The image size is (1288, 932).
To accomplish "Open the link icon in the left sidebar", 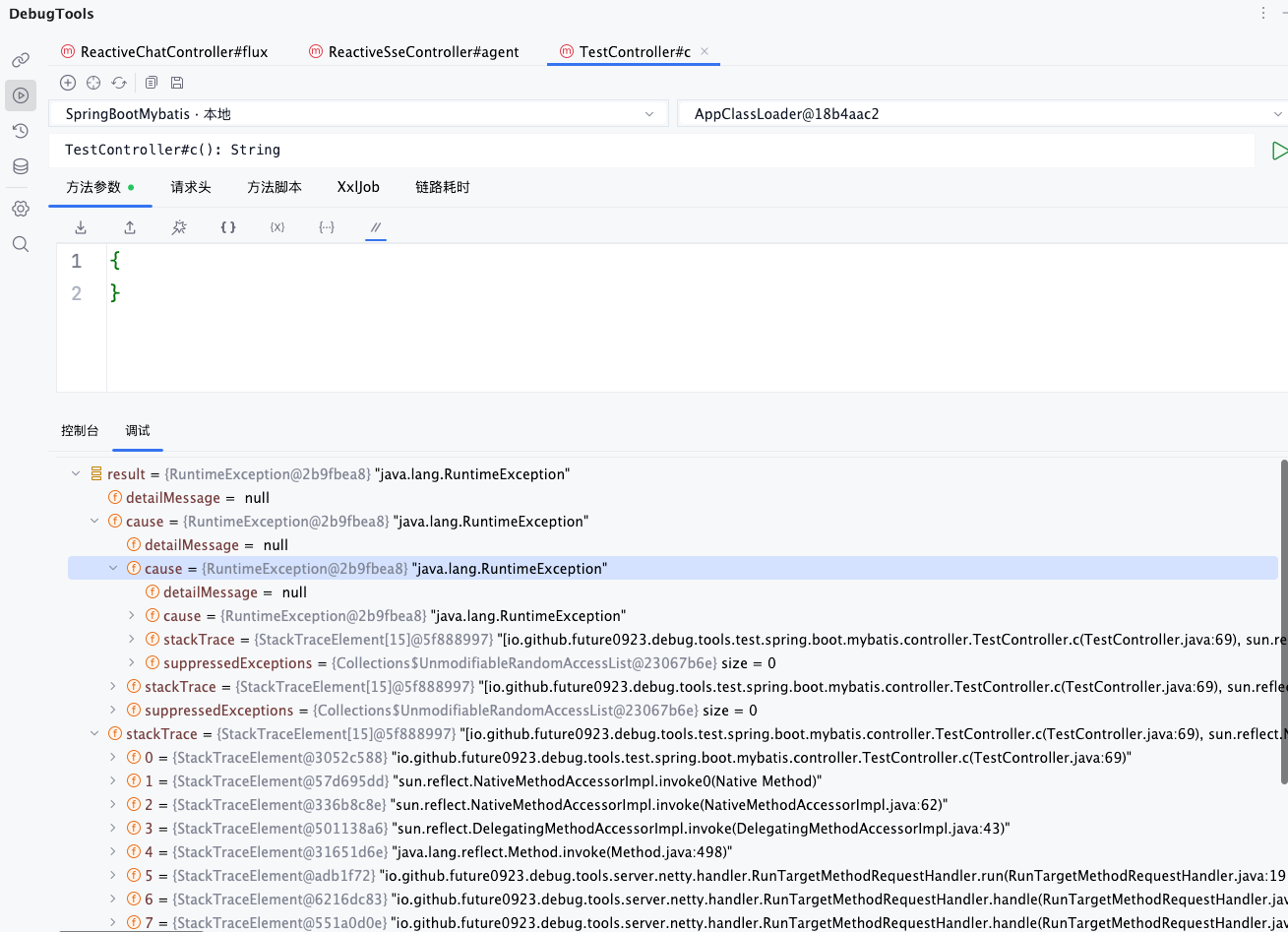I will (x=20, y=60).
